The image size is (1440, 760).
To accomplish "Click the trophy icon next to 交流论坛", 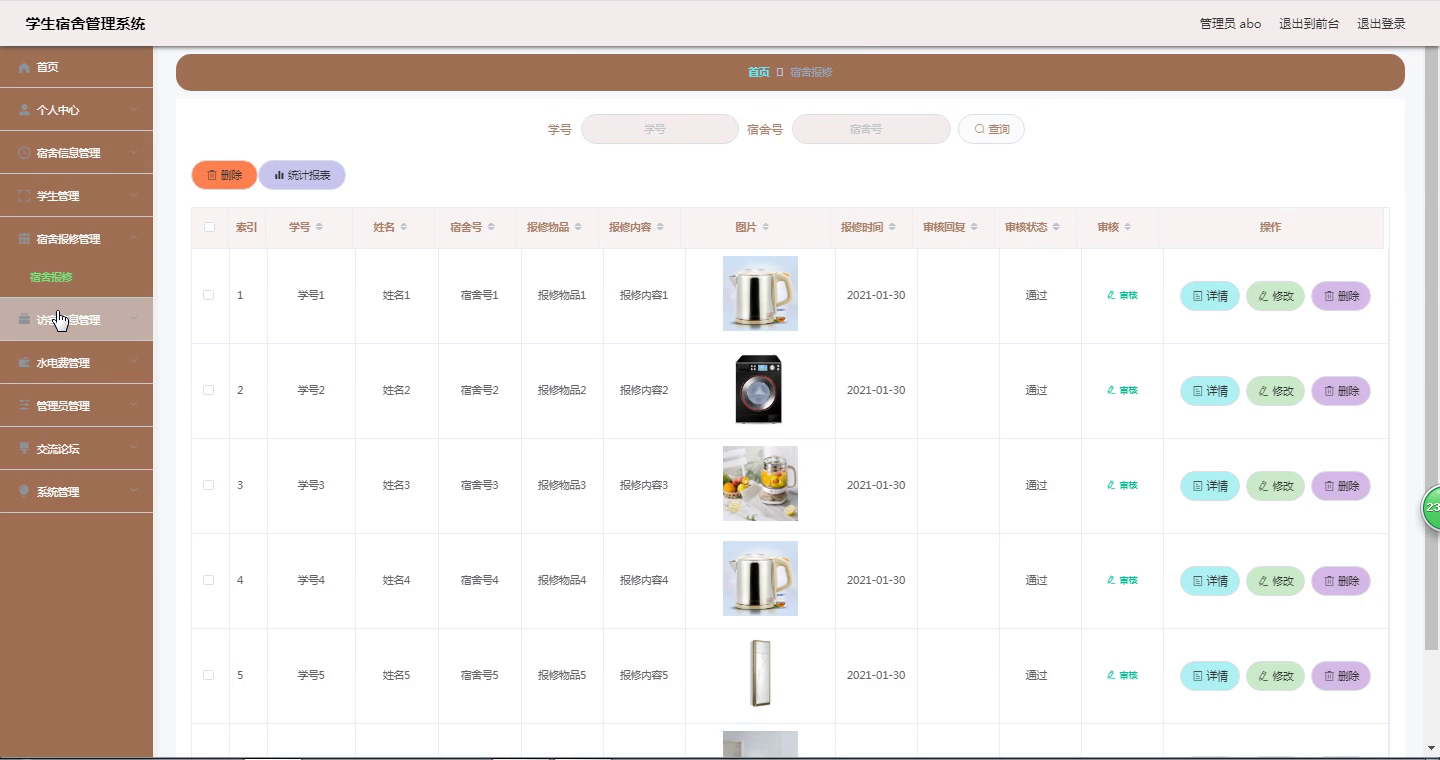I will [x=25, y=449].
